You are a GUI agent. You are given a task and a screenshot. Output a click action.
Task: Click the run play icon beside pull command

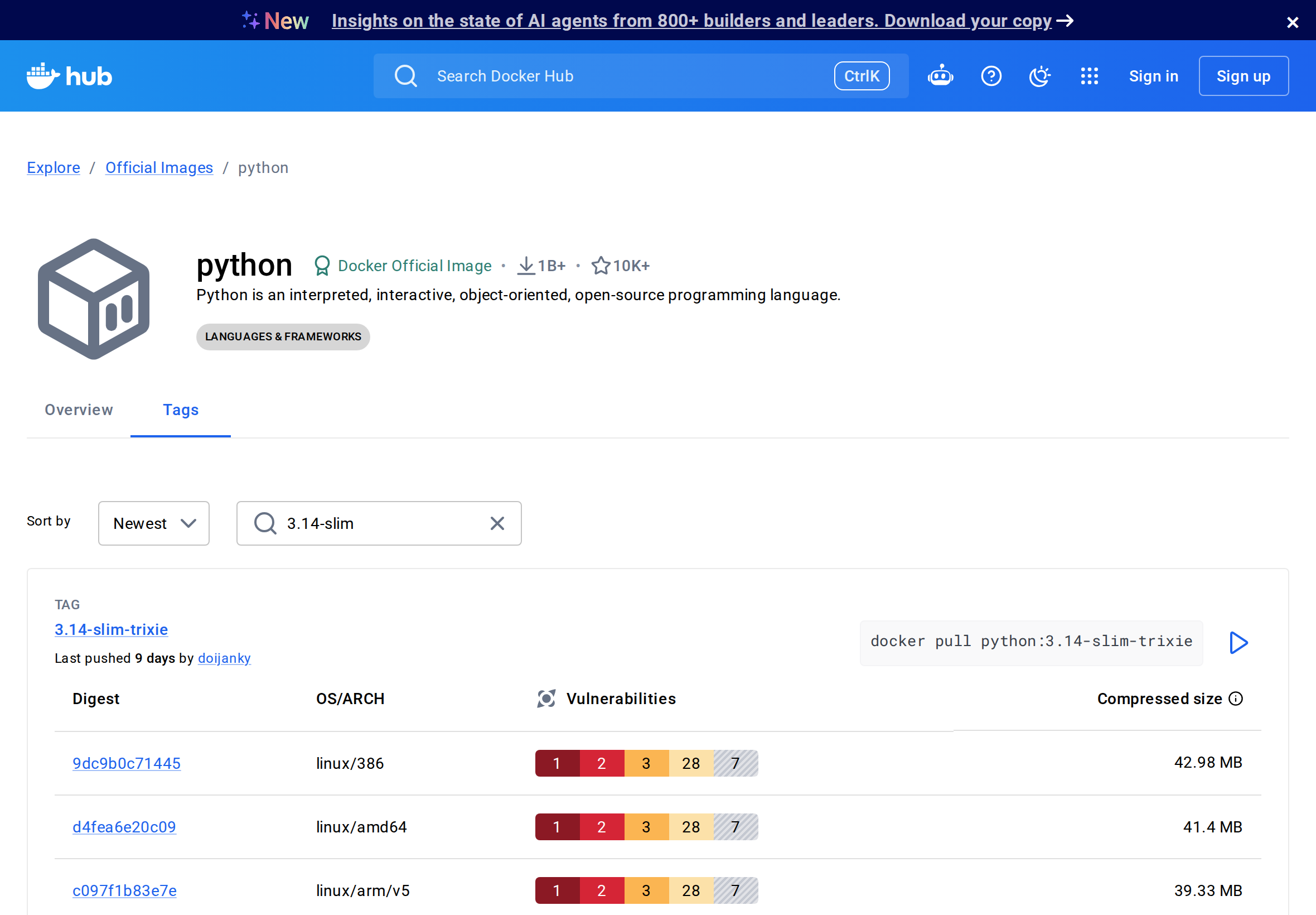click(x=1238, y=642)
